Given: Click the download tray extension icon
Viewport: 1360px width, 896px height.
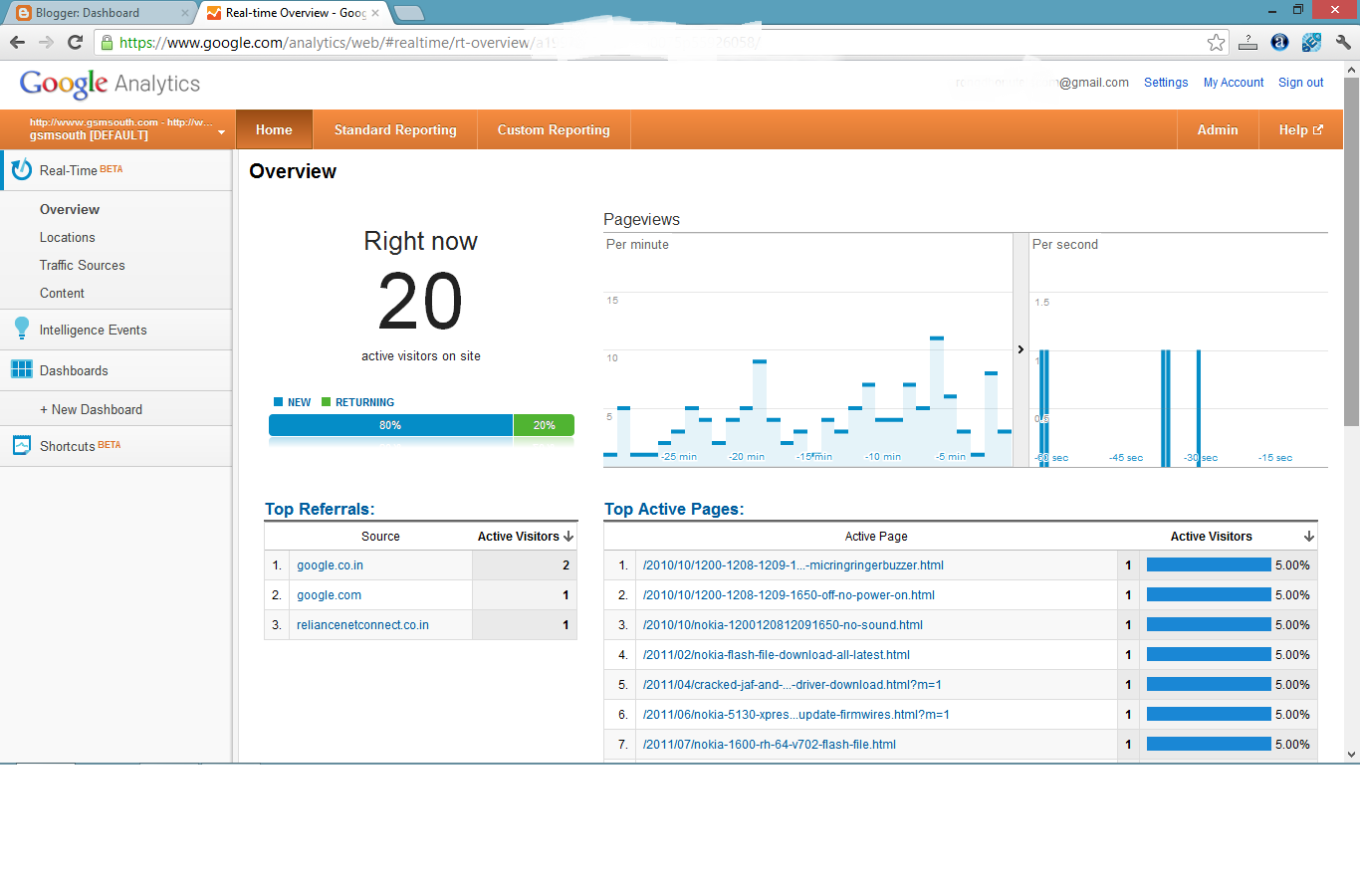Looking at the screenshot, I should pos(1247,42).
